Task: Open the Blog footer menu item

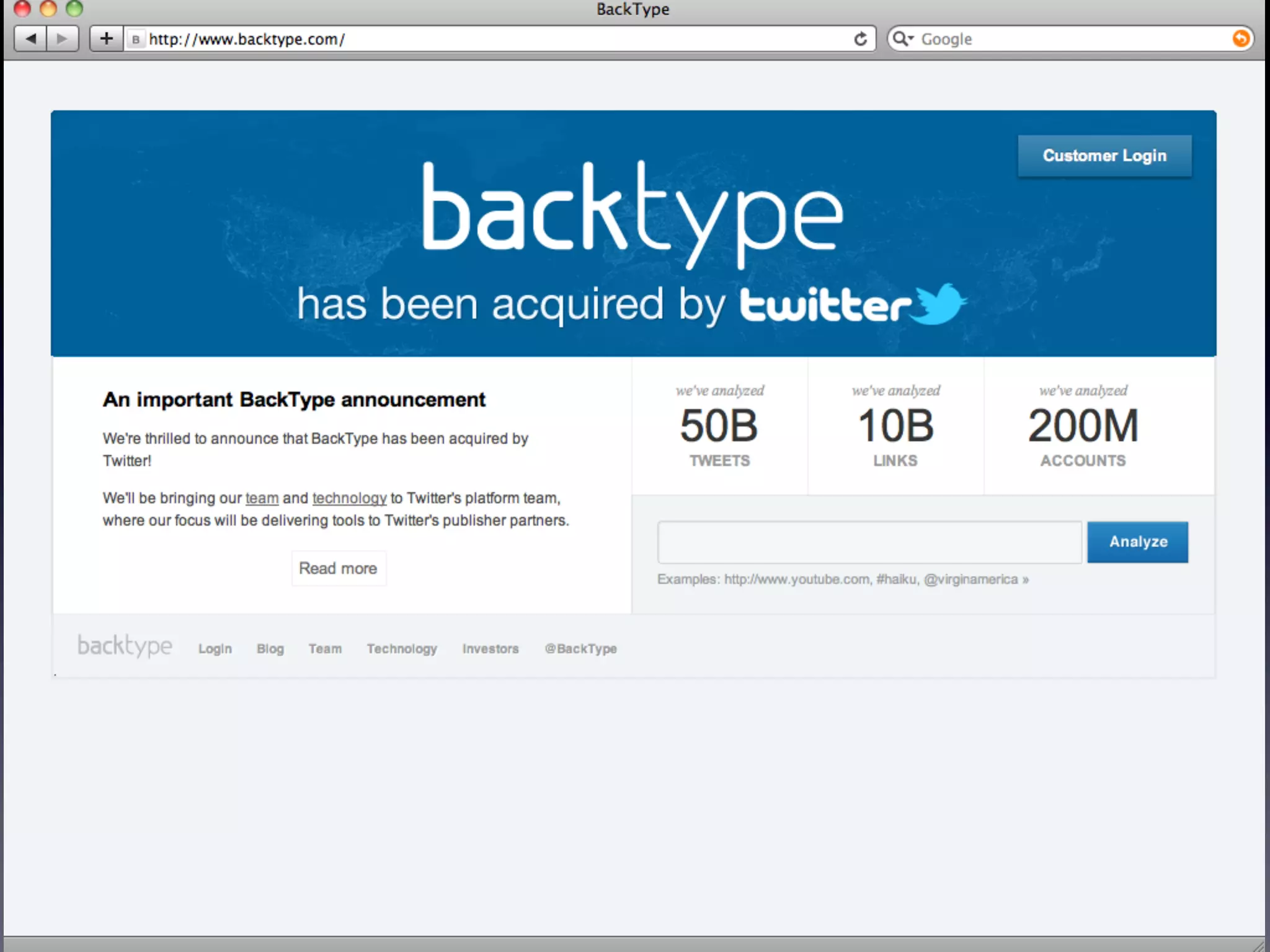Action: (x=270, y=649)
